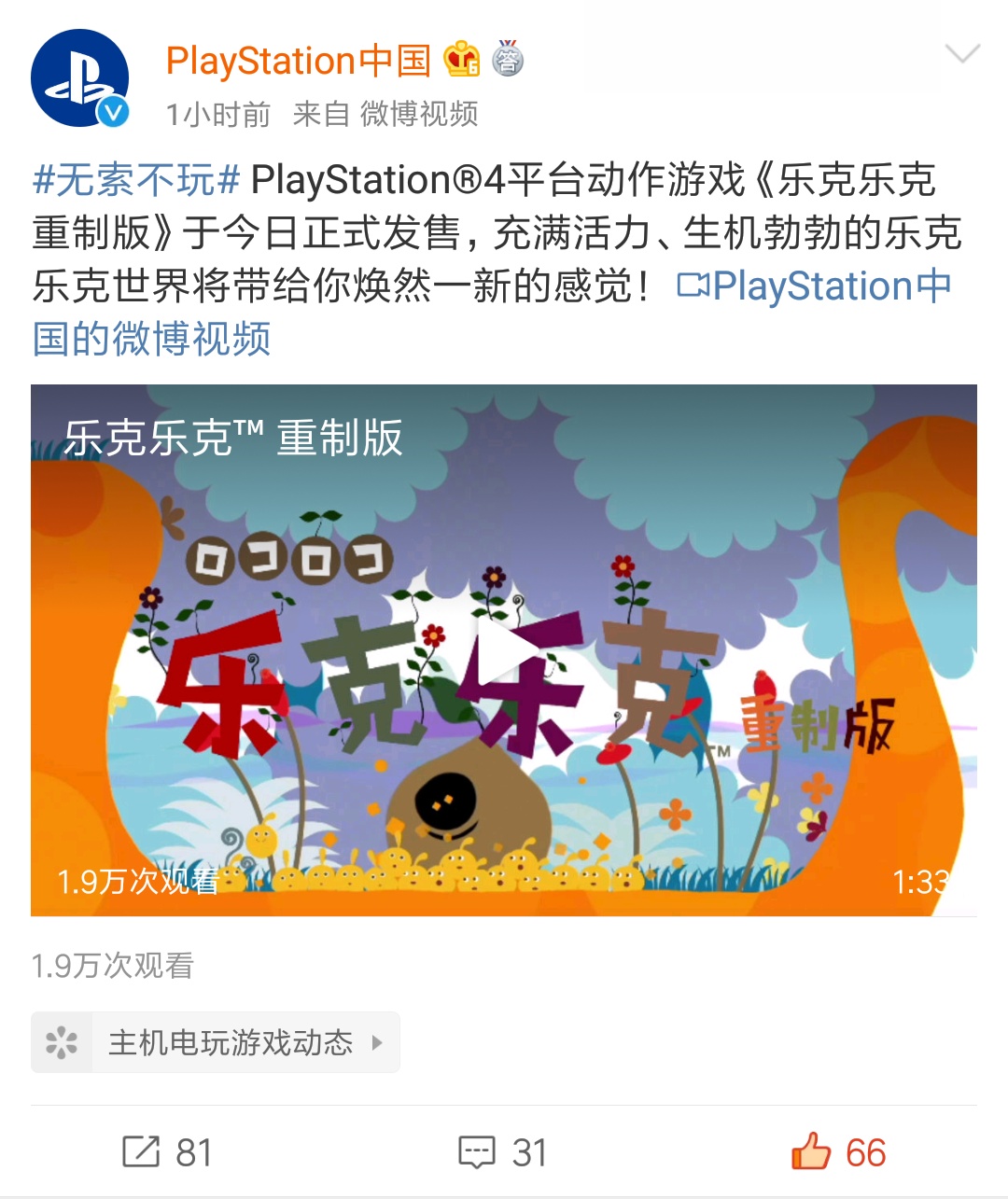Tap the 1:33 video duration label
The height and width of the screenshot is (1199, 1008).
[x=920, y=882]
